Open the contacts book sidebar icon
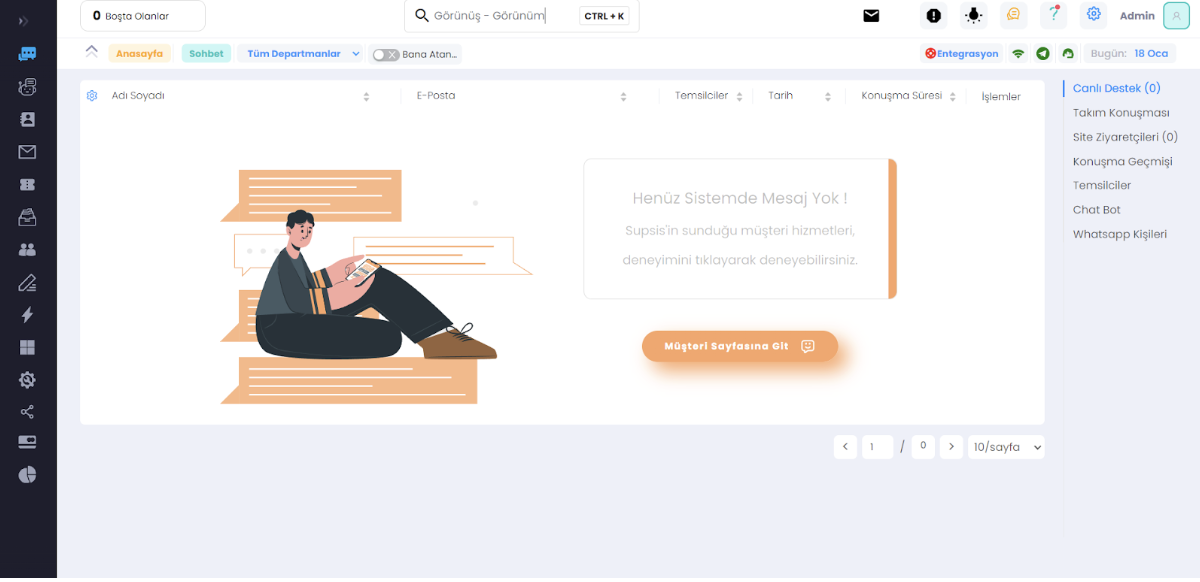Image resolution: width=1200 pixels, height=582 pixels. pyautogui.click(x=27, y=119)
